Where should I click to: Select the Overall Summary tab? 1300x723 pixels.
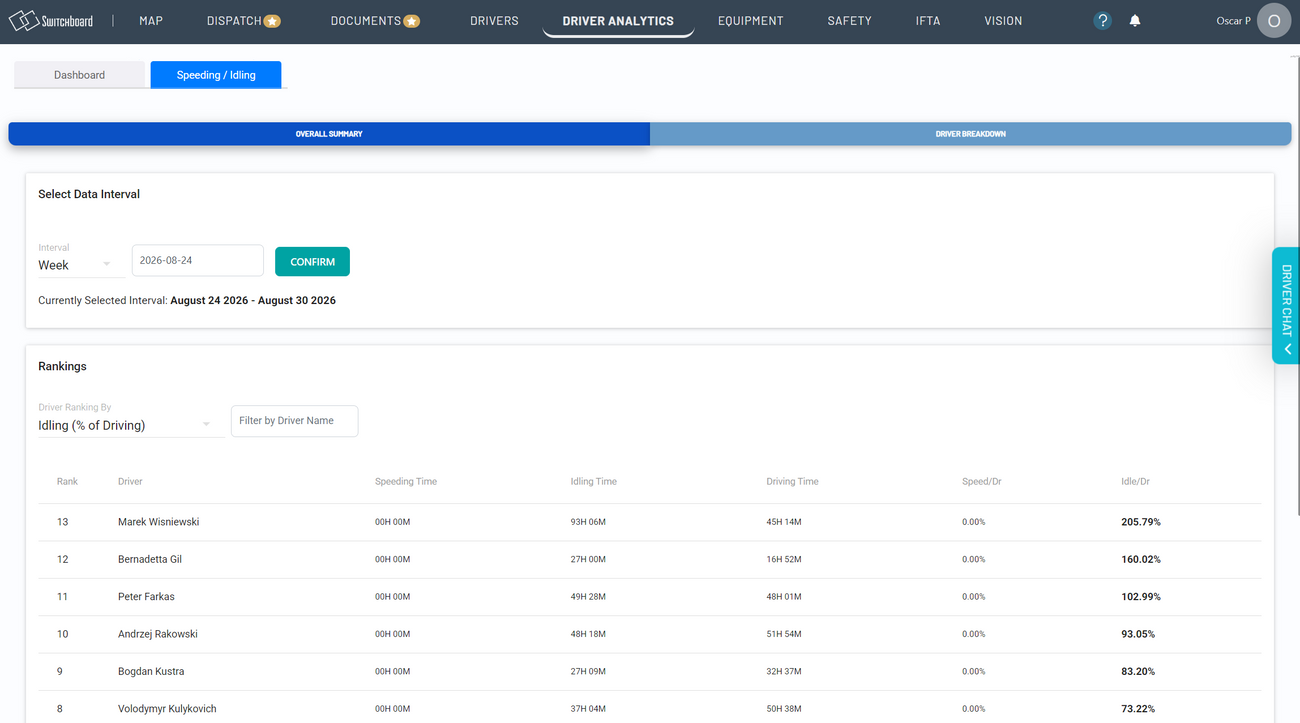(x=329, y=134)
